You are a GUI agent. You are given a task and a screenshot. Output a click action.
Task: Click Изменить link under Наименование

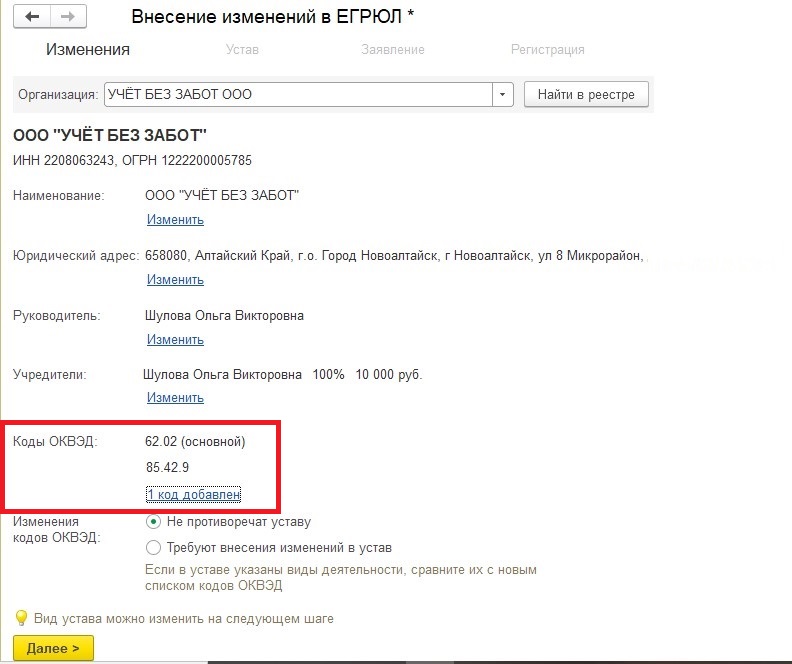(x=175, y=220)
